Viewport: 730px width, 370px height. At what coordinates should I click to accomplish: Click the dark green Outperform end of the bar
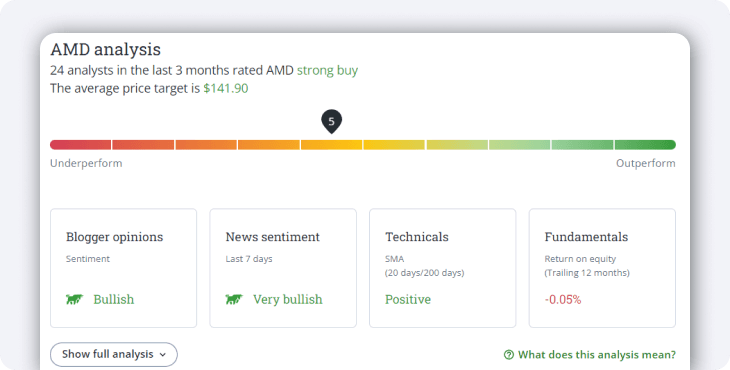tap(645, 145)
